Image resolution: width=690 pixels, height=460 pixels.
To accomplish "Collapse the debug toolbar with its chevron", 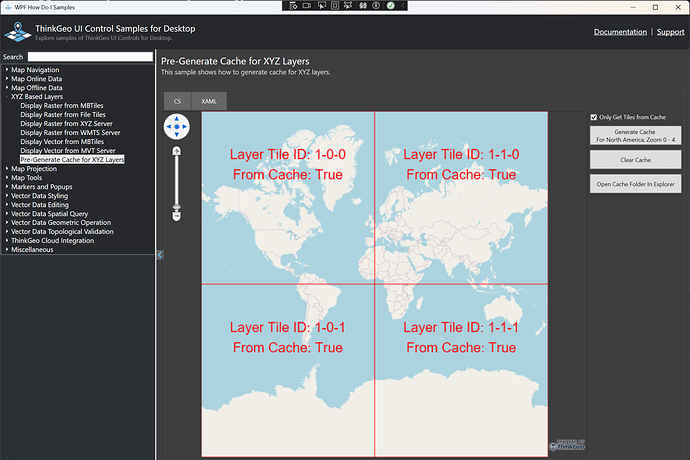I will [x=403, y=6].
